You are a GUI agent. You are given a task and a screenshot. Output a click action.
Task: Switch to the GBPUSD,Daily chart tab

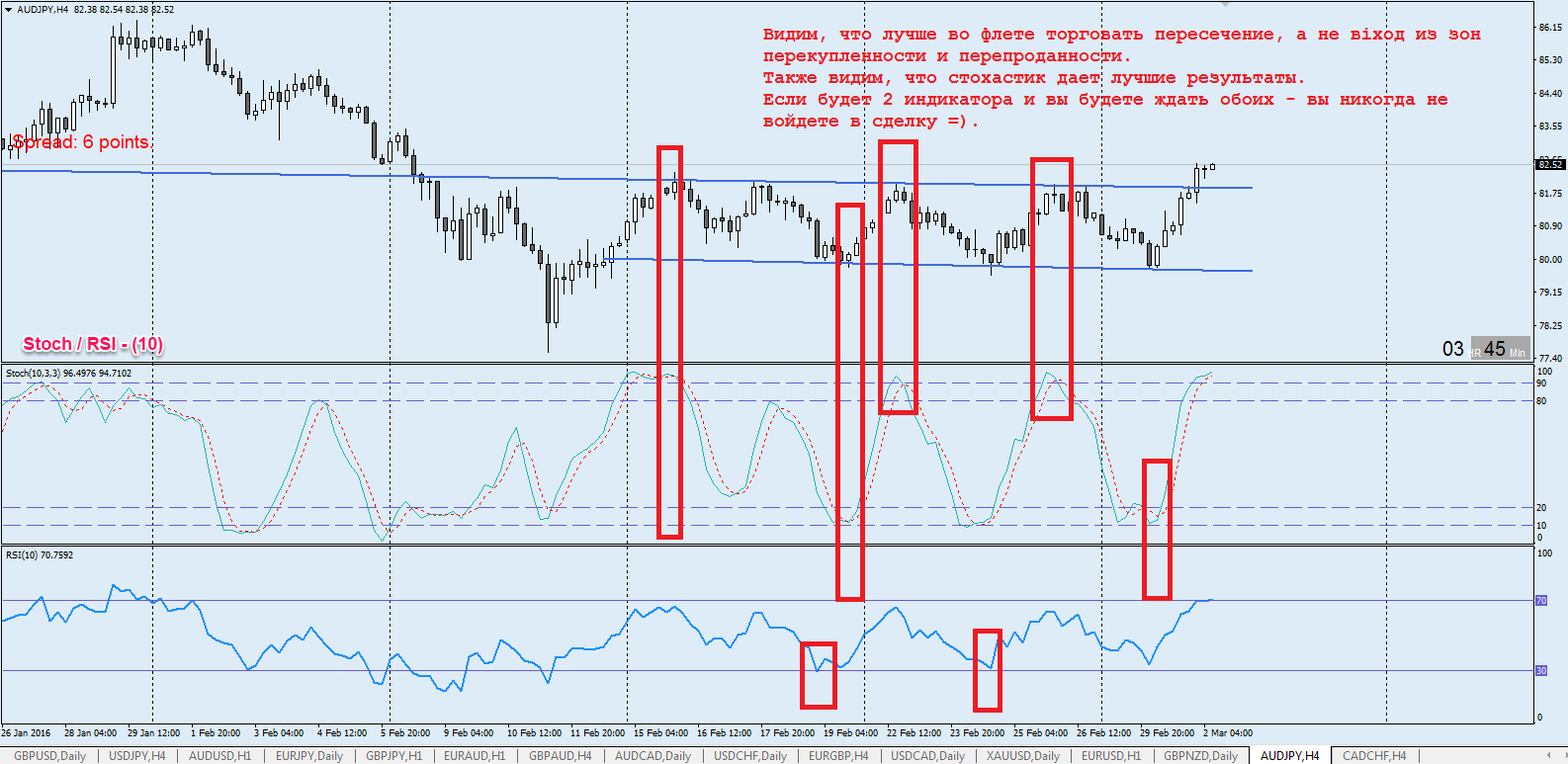(49, 756)
